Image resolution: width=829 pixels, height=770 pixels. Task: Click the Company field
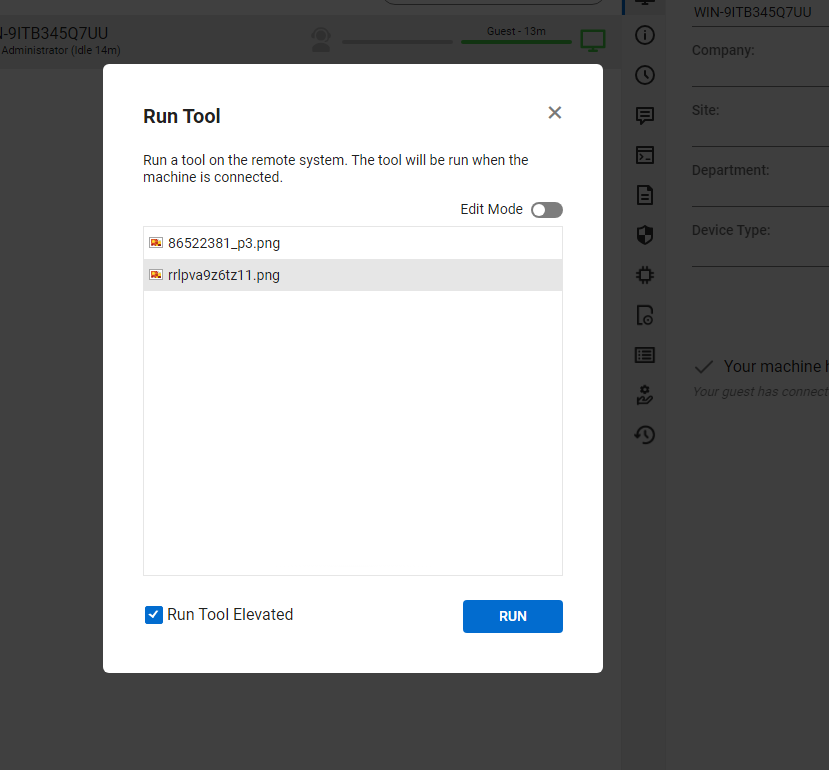[x=760, y=68]
